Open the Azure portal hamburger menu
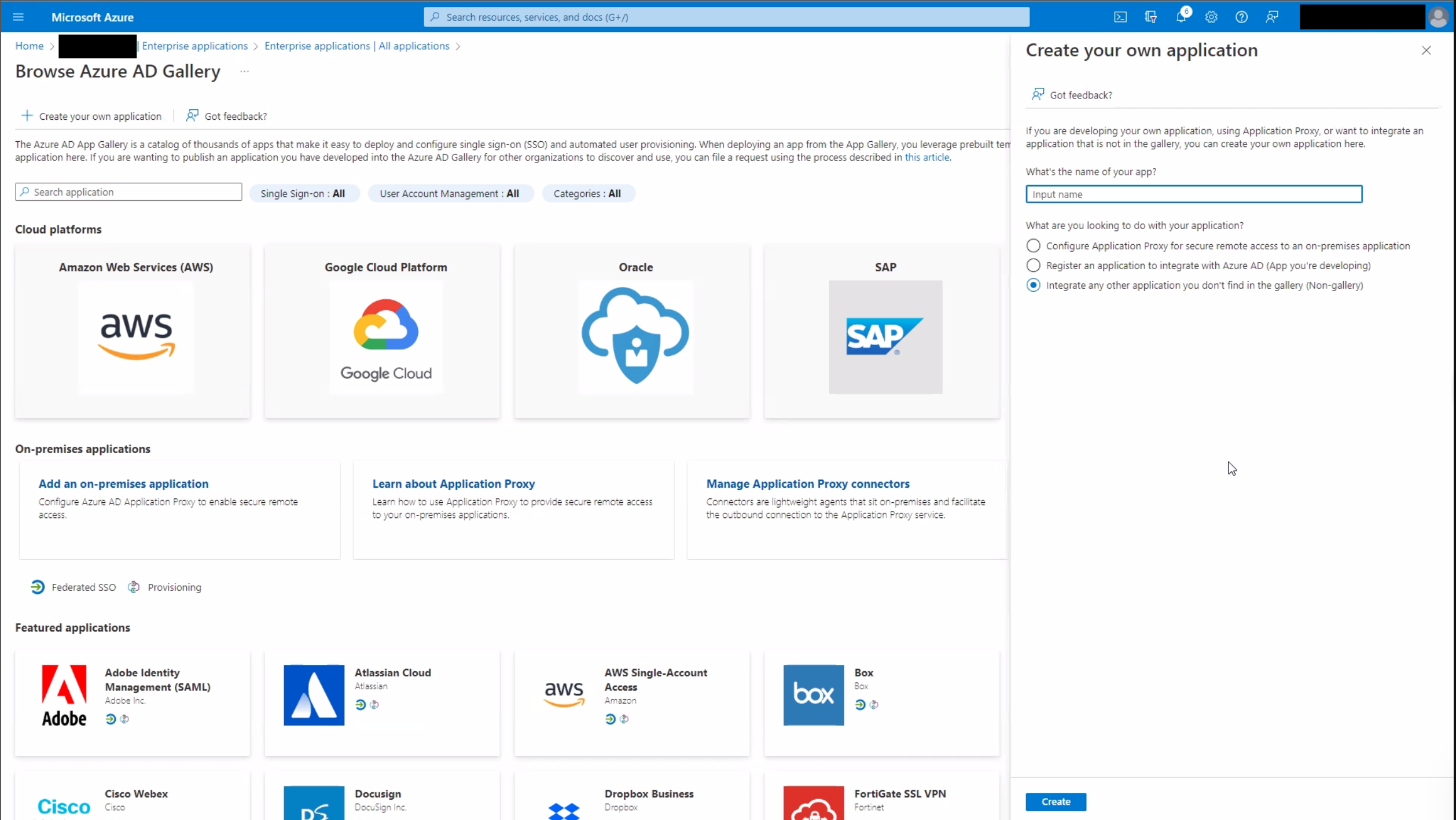The image size is (1456, 820). pyautogui.click(x=18, y=17)
